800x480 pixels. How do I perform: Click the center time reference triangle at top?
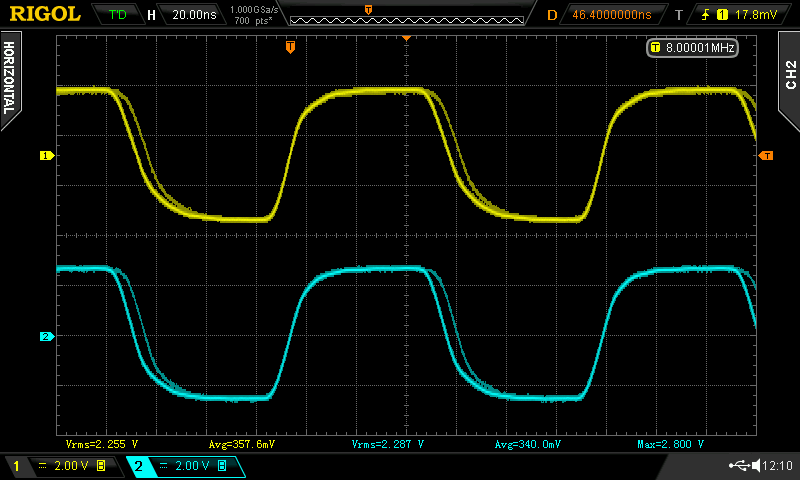(407, 38)
